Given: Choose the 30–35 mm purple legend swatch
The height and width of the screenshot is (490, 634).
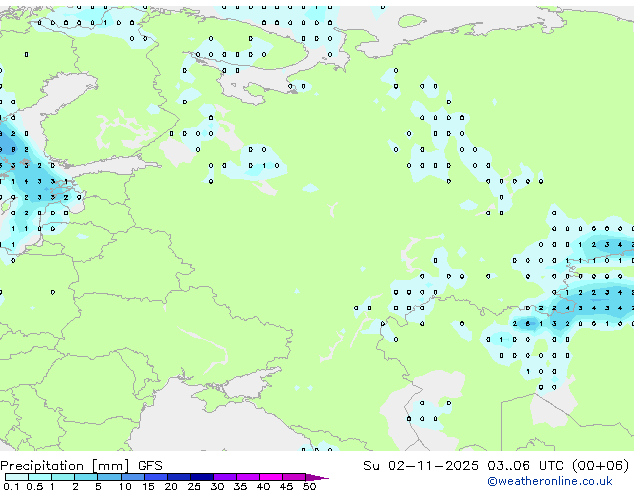Looking at the screenshot, I should coord(224,477).
